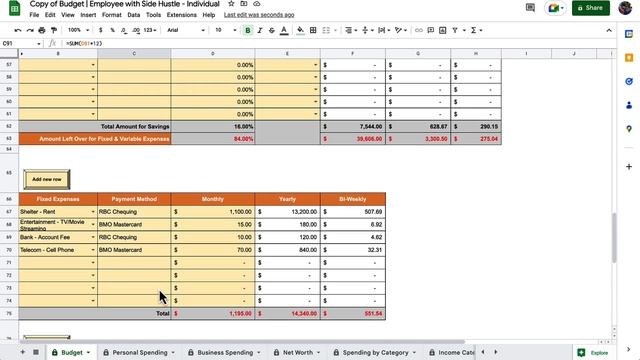Get add-ons with plus icon

point(629,167)
